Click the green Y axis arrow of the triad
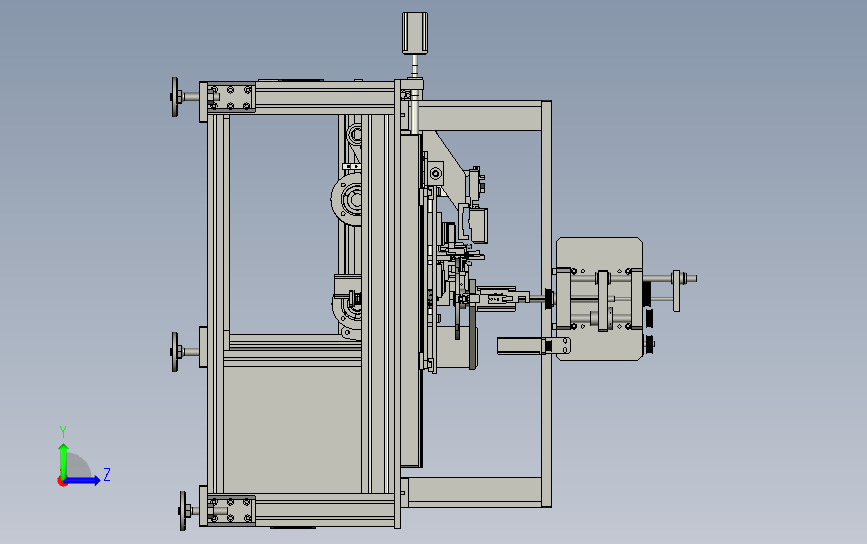This screenshot has width=867, height=544. [64, 460]
